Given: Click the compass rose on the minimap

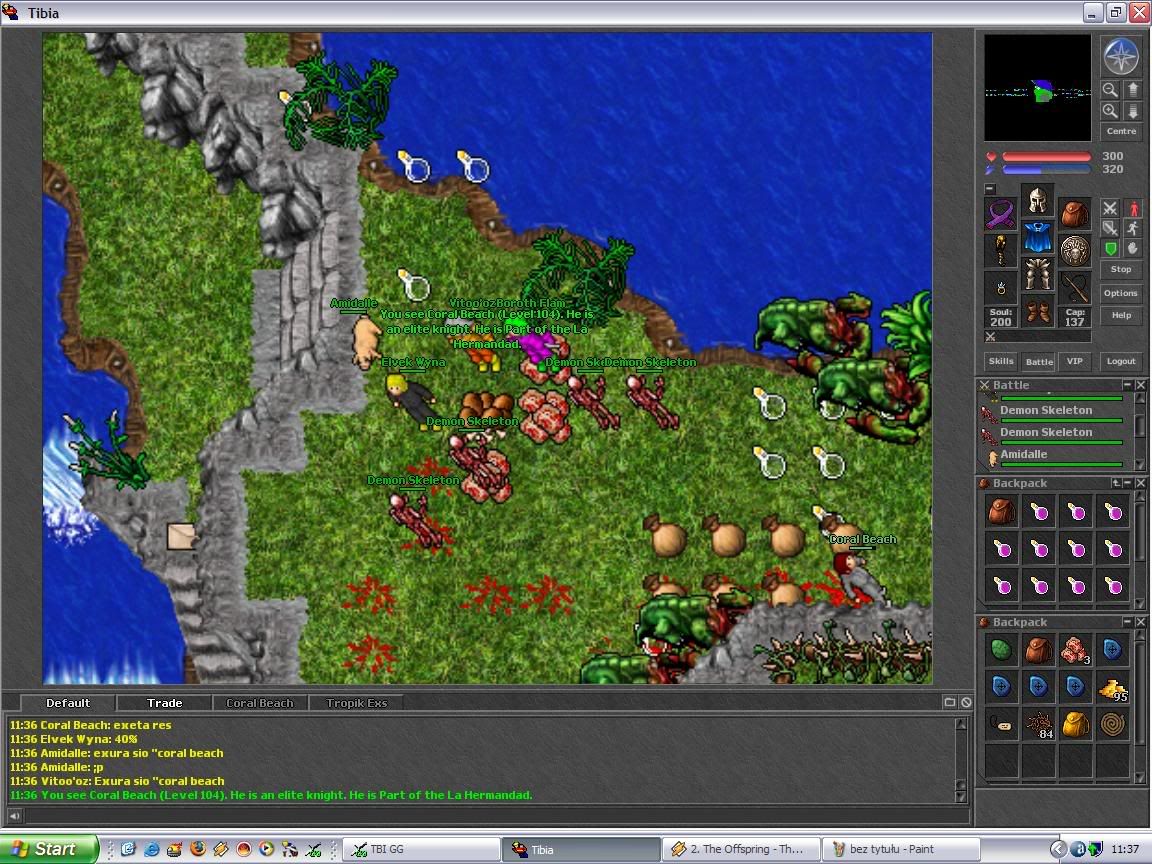Looking at the screenshot, I should pos(1121,57).
